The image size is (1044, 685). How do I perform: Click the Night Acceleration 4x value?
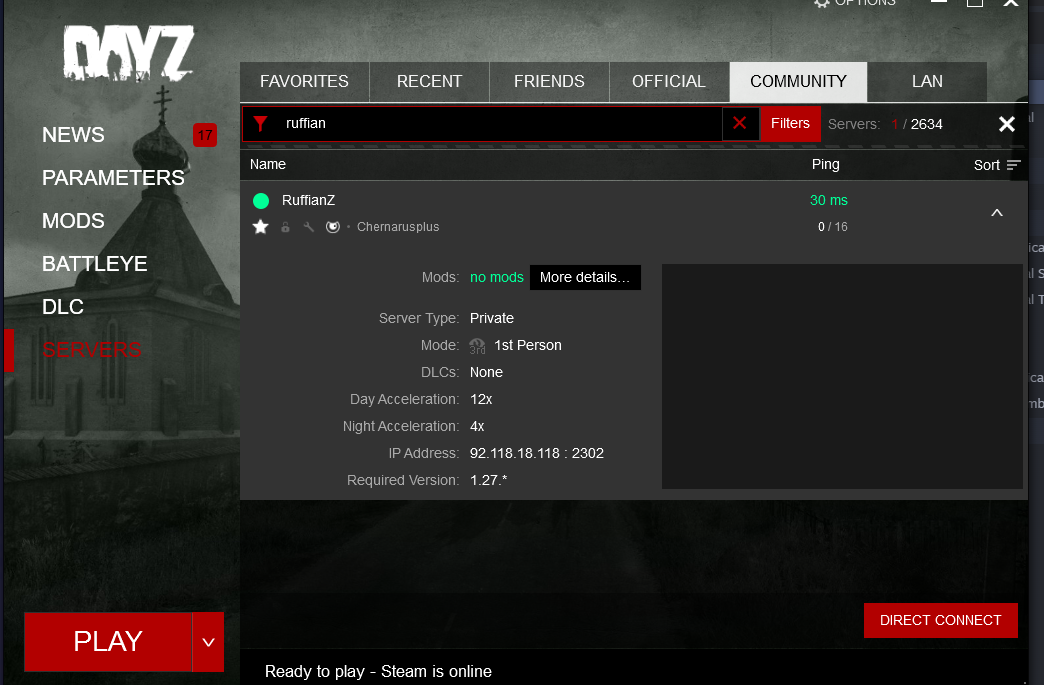tap(477, 426)
